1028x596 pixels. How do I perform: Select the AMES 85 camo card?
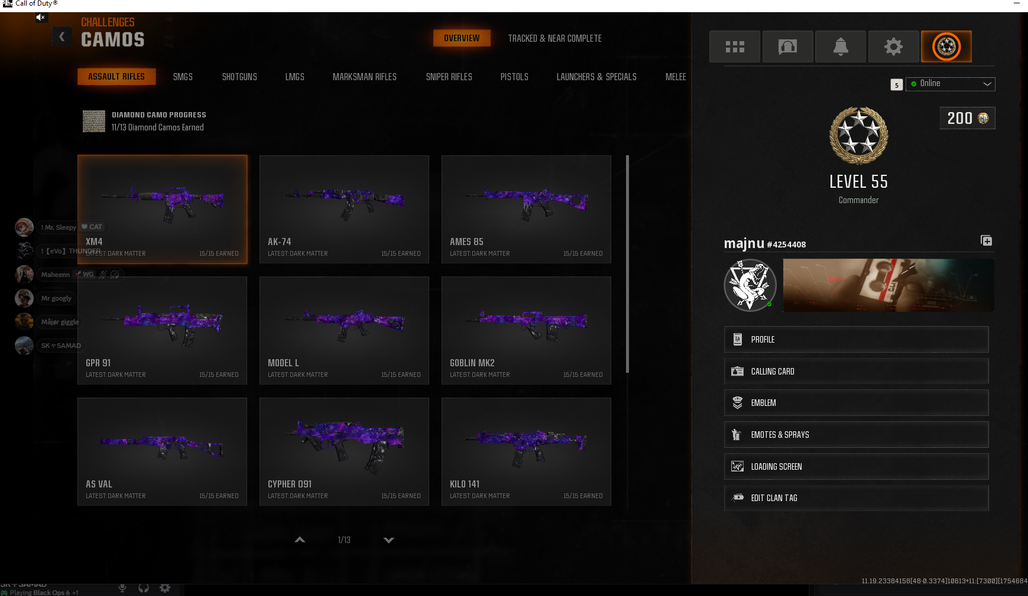pyautogui.click(x=526, y=209)
